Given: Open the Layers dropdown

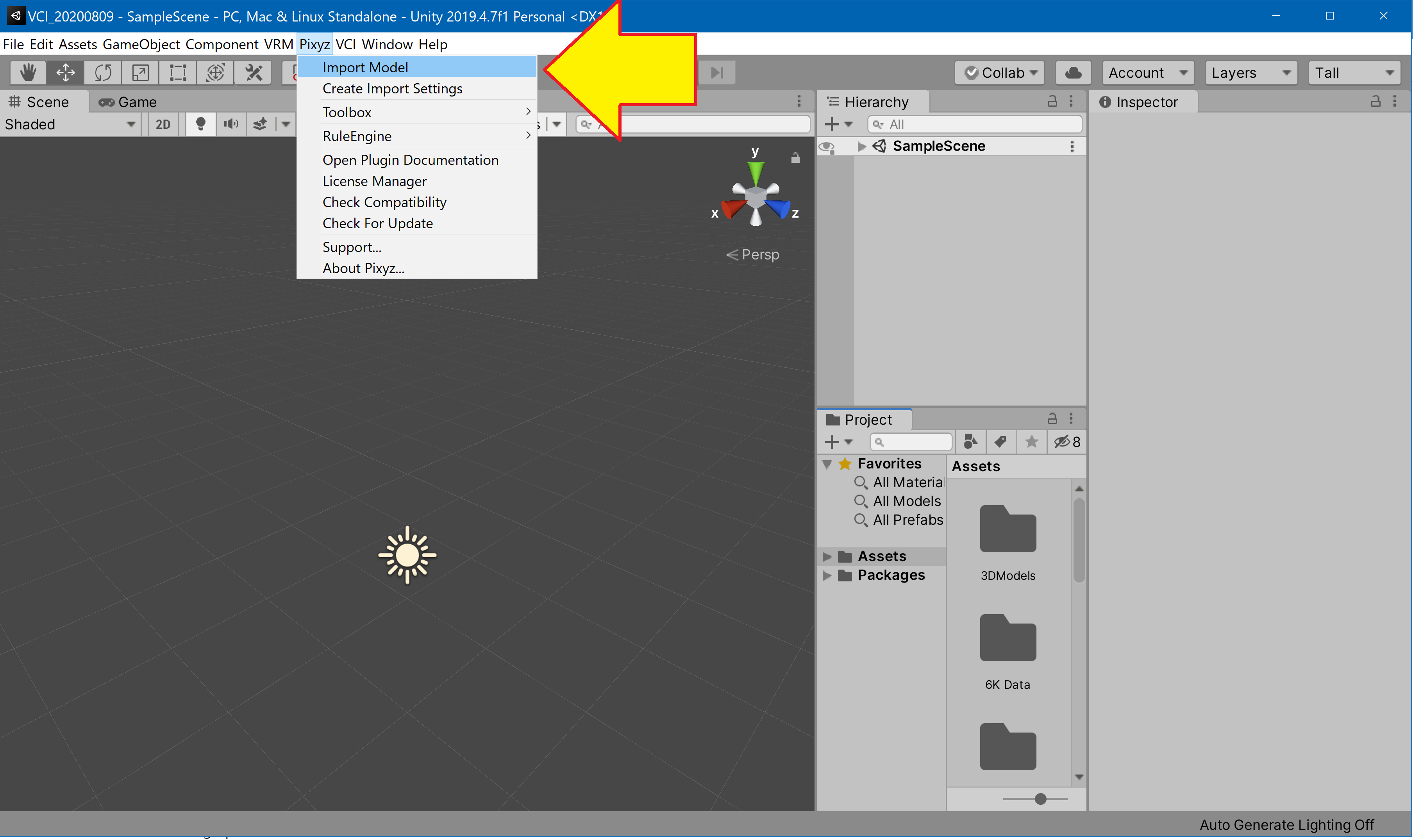Looking at the screenshot, I should (x=1250, y=72).
